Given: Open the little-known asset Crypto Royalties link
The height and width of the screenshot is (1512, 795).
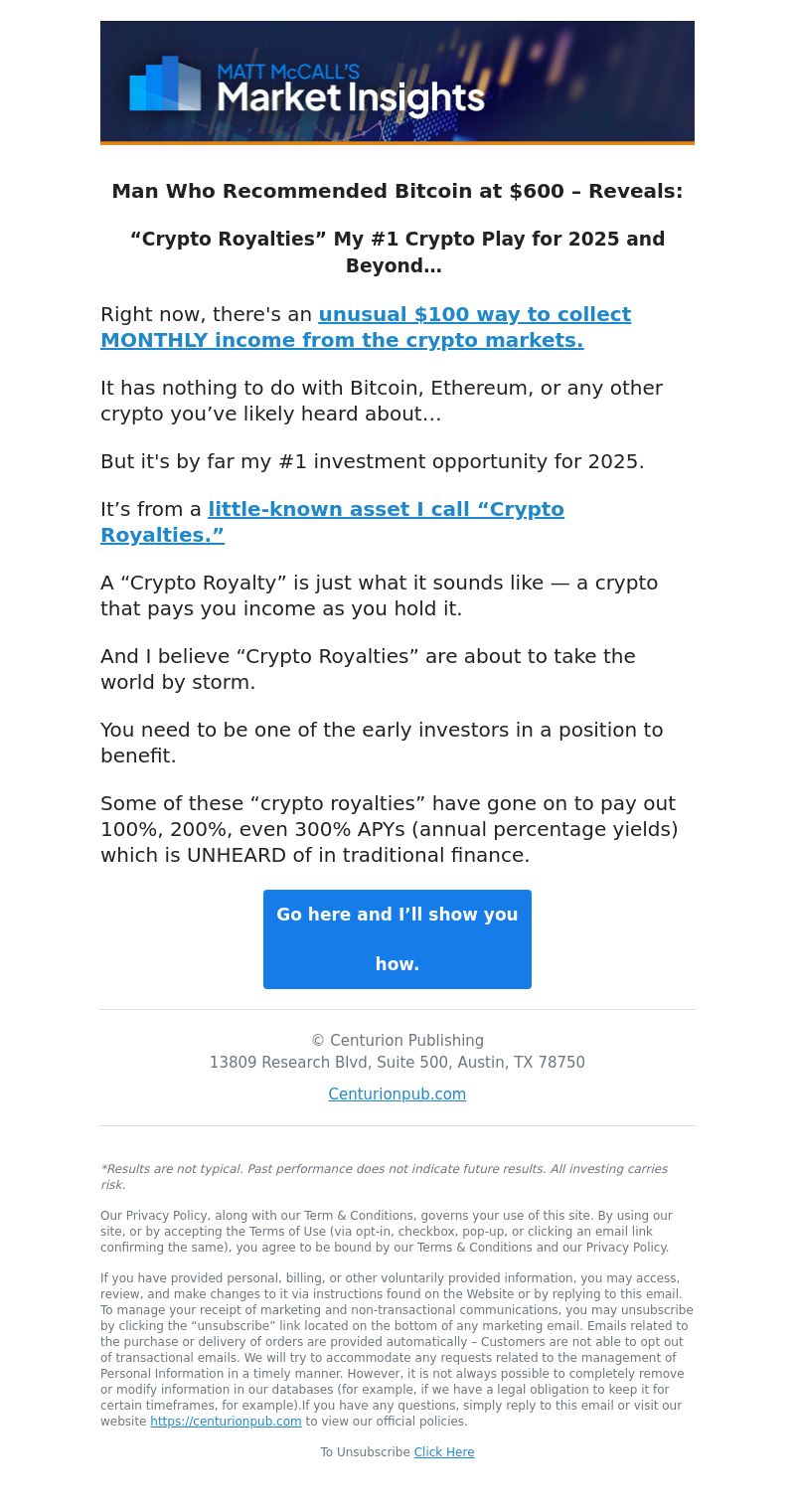Looking at the screenshot, I should (332, 522).
